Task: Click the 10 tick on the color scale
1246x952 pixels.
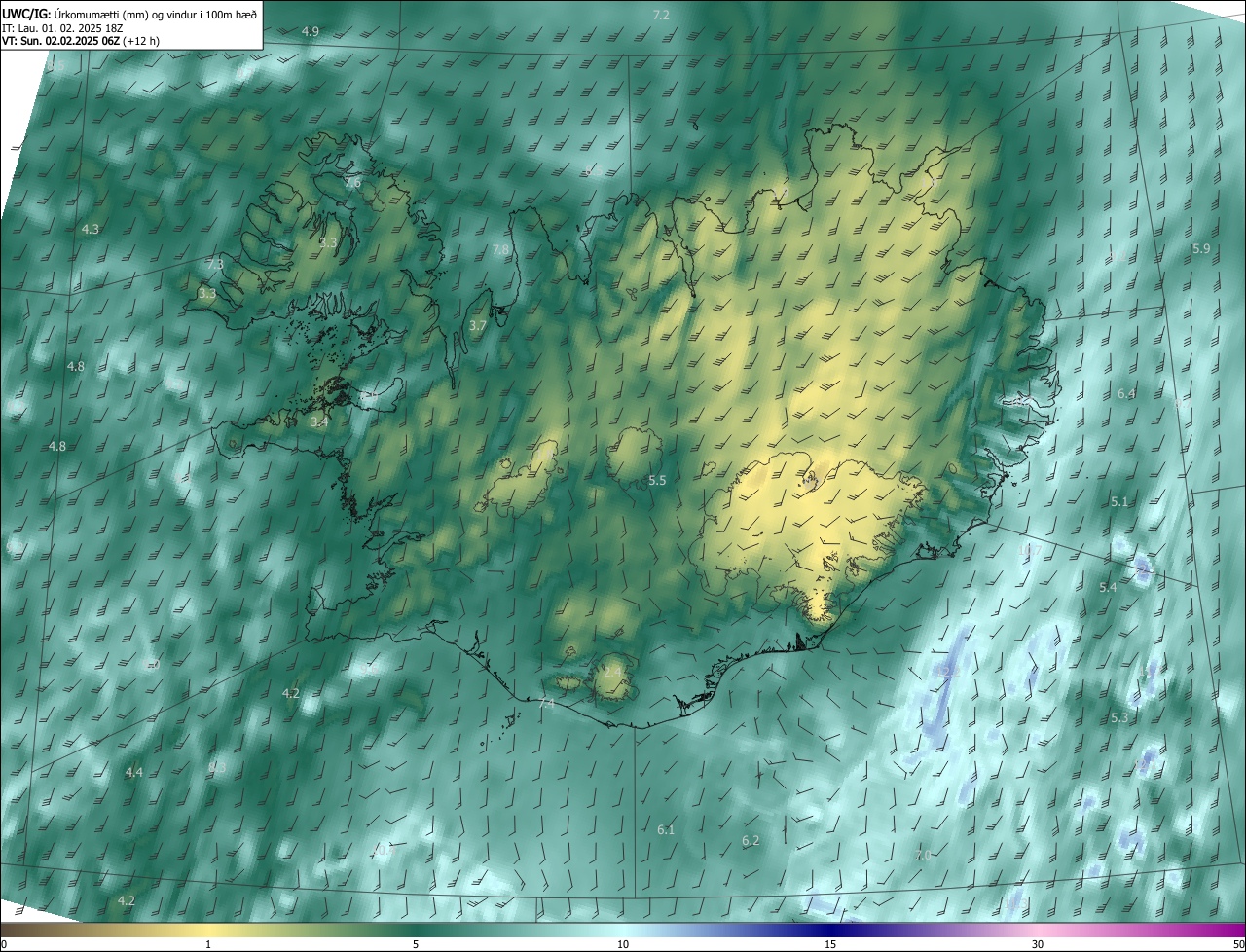Action: pyautogui.click(x=623, y=944)
